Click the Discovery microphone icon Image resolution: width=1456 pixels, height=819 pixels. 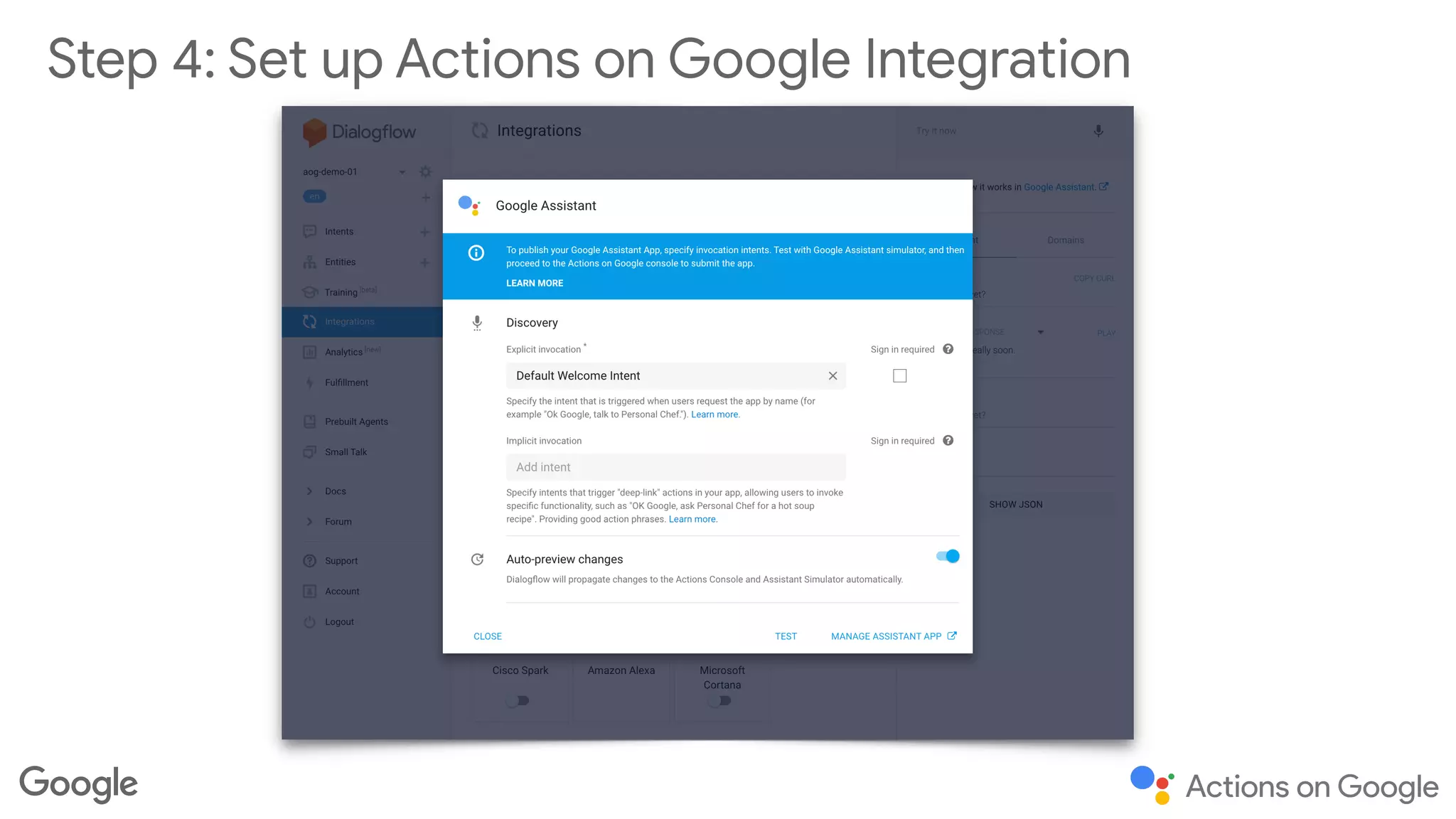coord(477,323)
